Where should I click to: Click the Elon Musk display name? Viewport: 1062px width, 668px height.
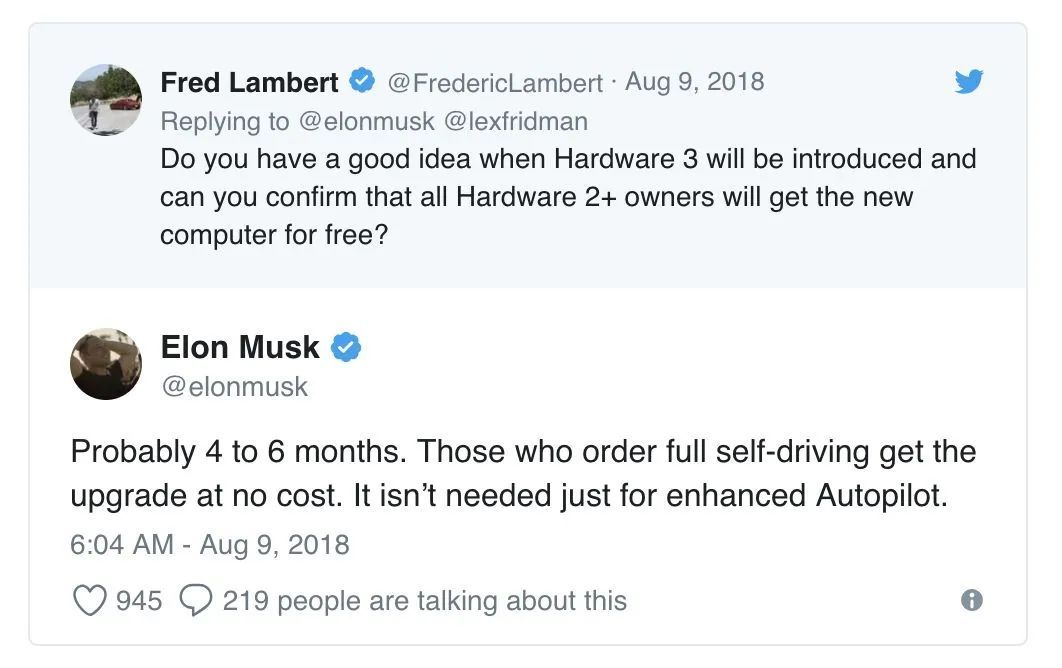pos(240,348)
